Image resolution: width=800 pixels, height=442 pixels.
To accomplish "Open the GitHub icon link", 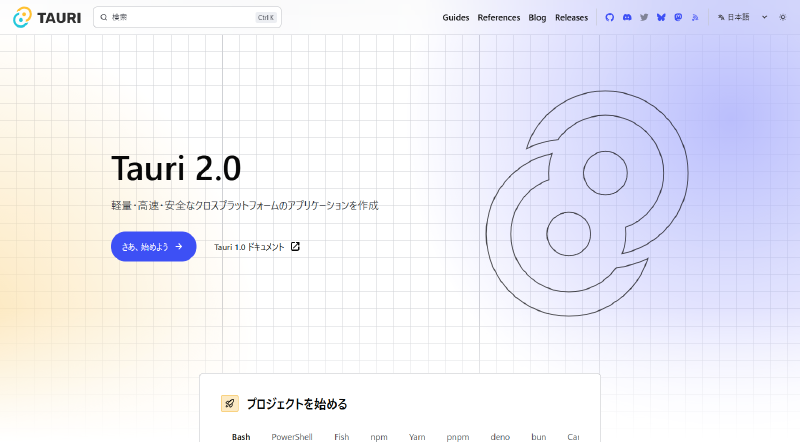I will (x=610, y=17).
